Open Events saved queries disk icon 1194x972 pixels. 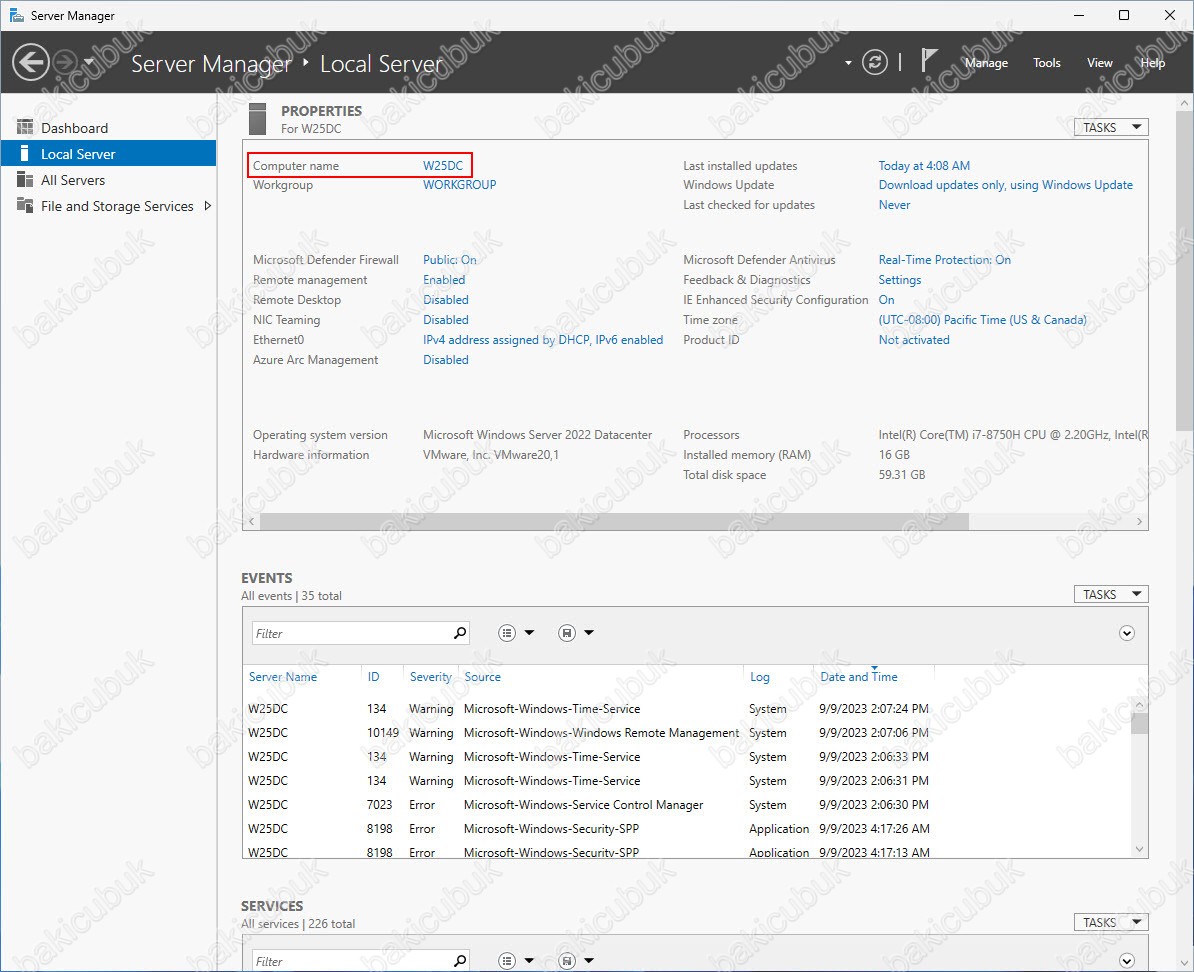[x=567, y=633]
